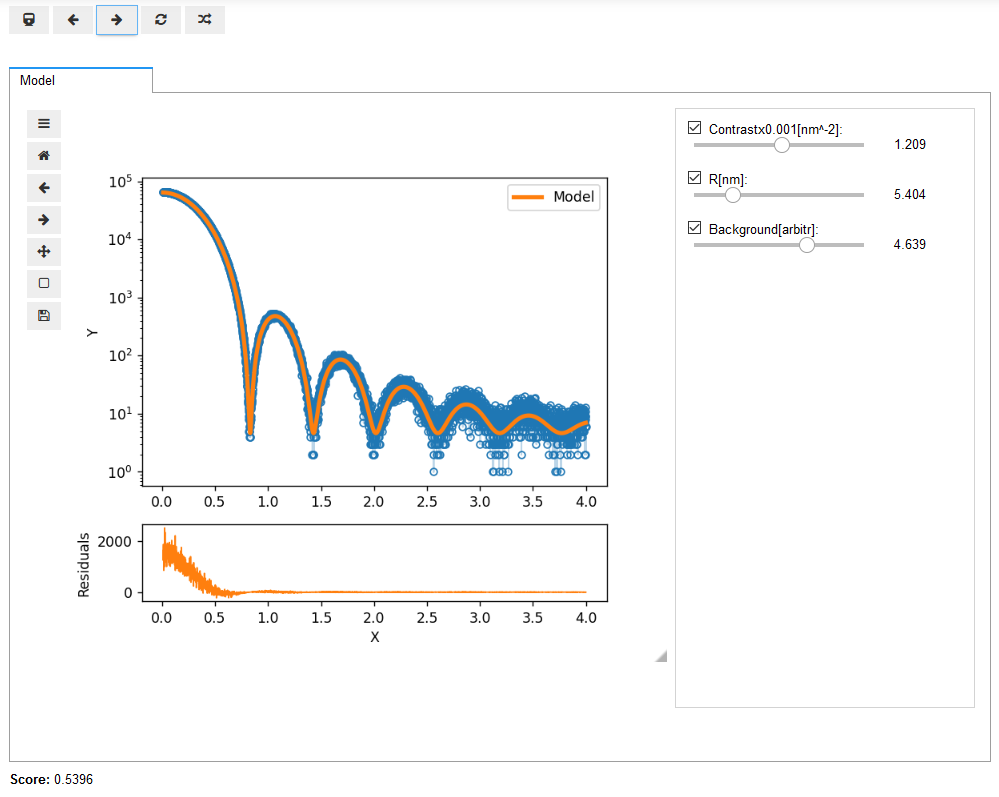Toggle the plot toolbar hamburger menu

[x=44, y=124]
